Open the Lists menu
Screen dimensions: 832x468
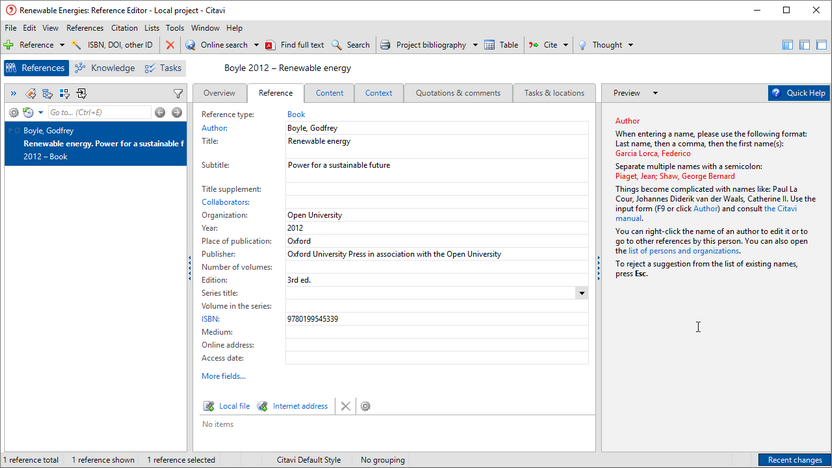tap(152, 28)
